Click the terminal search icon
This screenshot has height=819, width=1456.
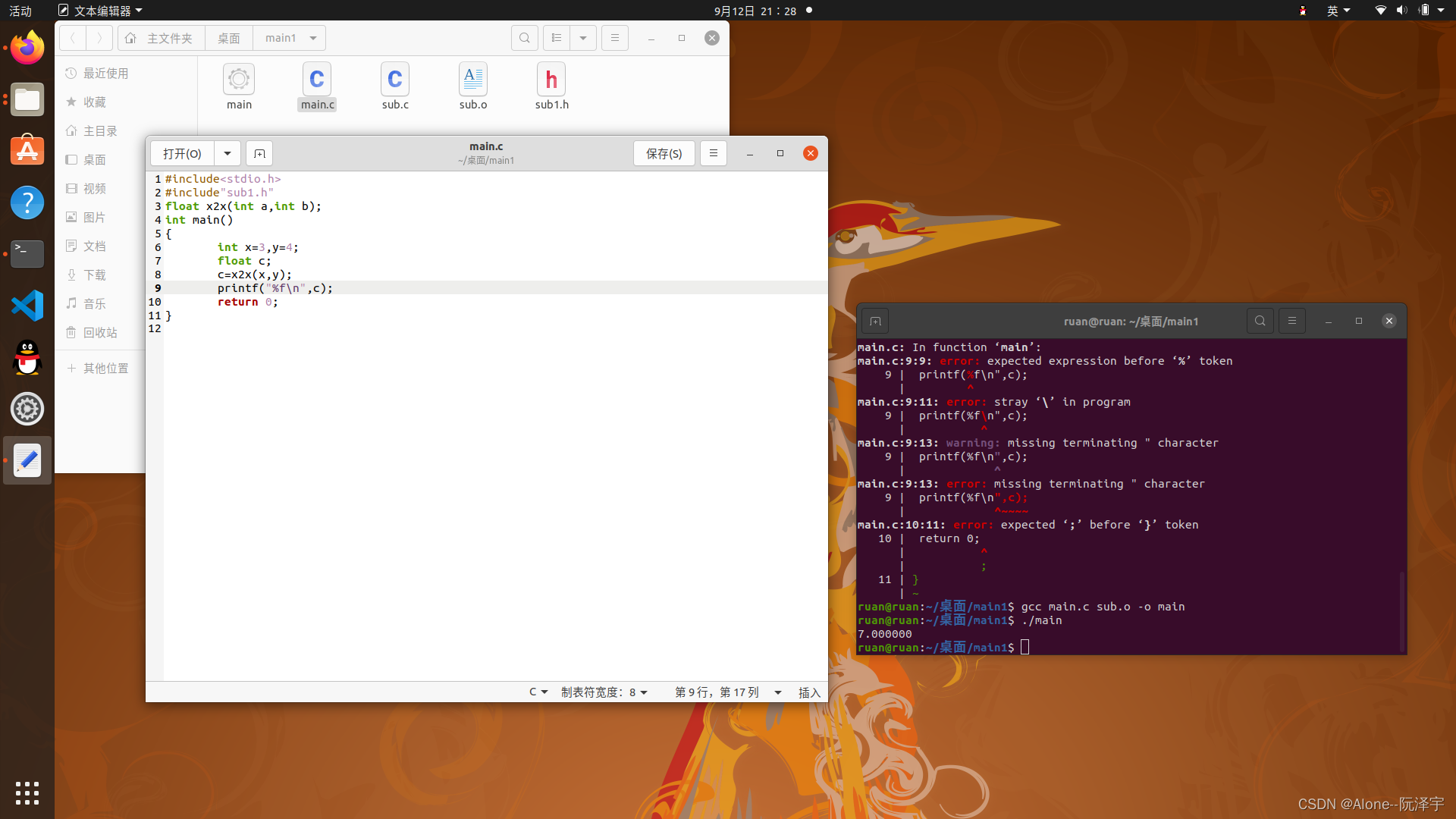coord(1260,321)
